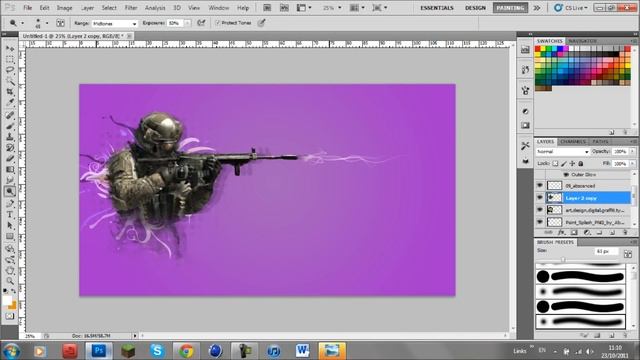Select the Brush tool
The width and height of the screenshot is (640, 360).
tap(10, 126)
